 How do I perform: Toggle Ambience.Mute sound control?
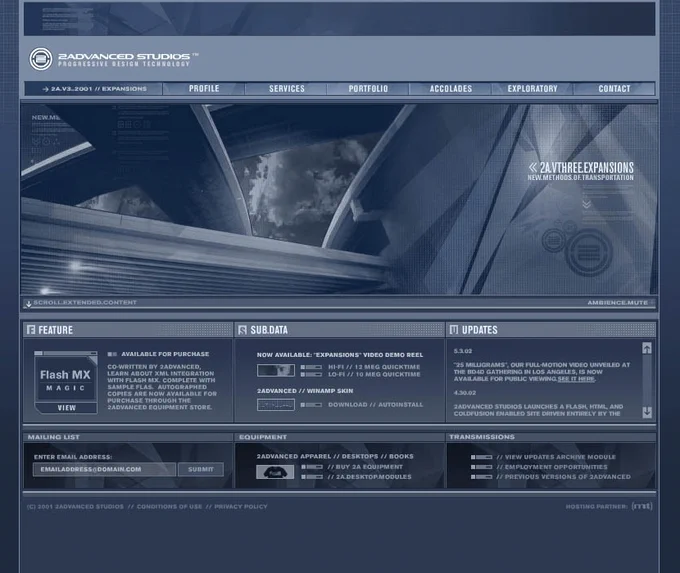point(618,302)
